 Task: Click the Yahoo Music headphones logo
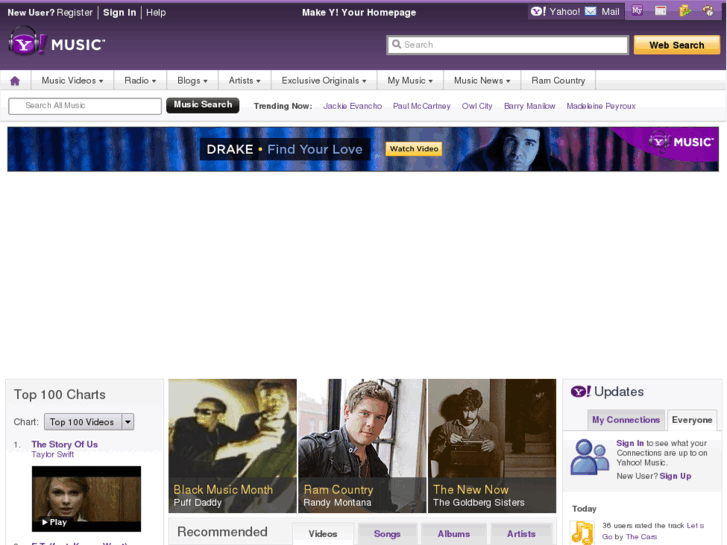point(57,41)
